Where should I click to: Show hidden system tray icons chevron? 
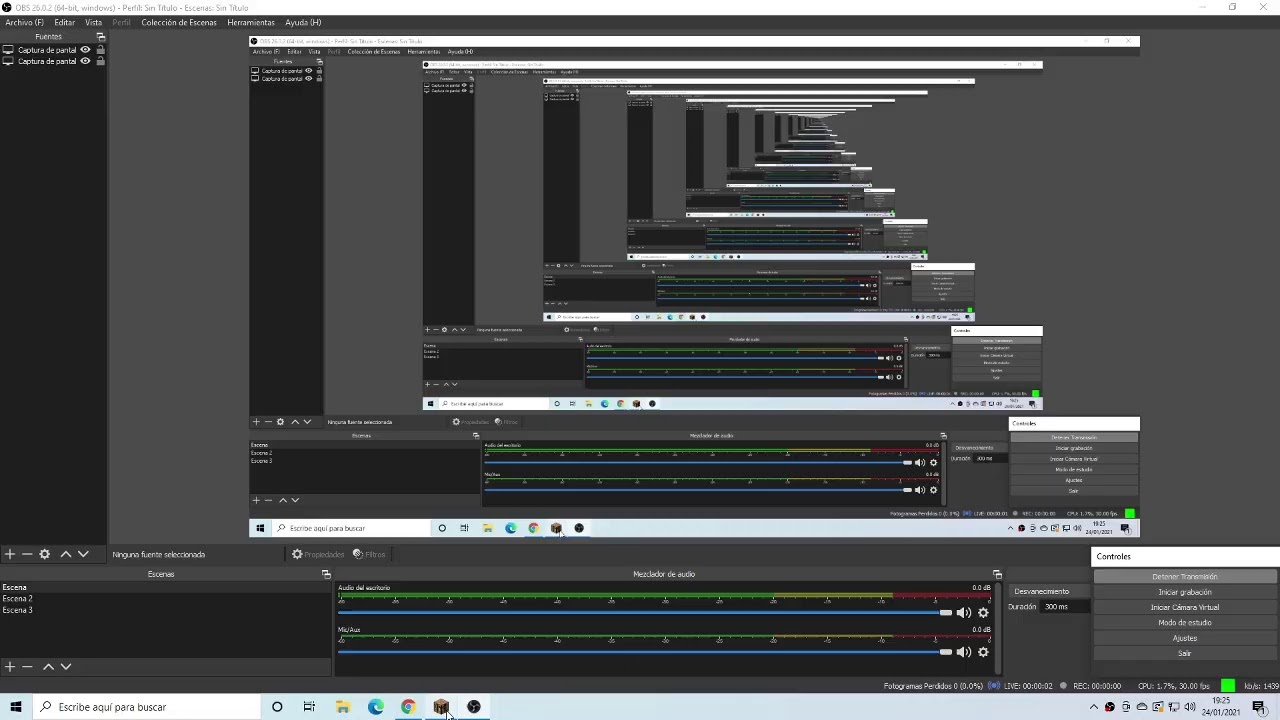(1093, 707)
